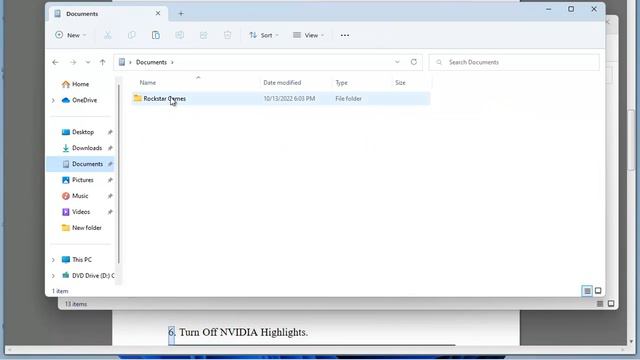Open the View dropdown
The width and height of the screenshot is (640, 360).
tap(309, 35)
